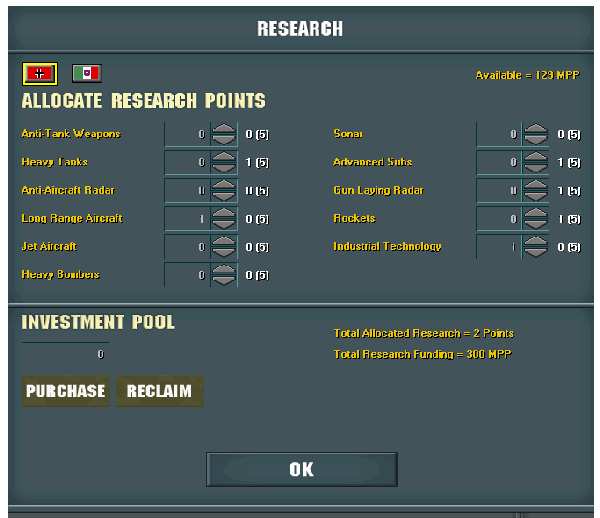Increase Heavy Tanks research points
600x518 pixels.
pos(224,157)
